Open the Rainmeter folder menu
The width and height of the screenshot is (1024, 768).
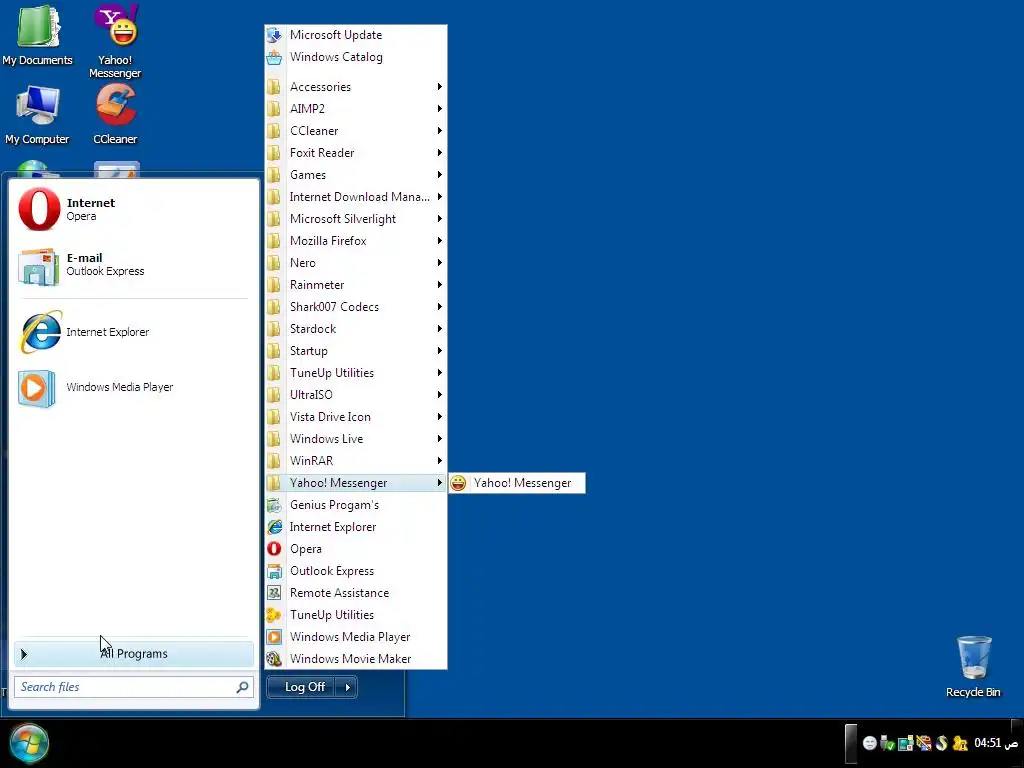point(356,285)
